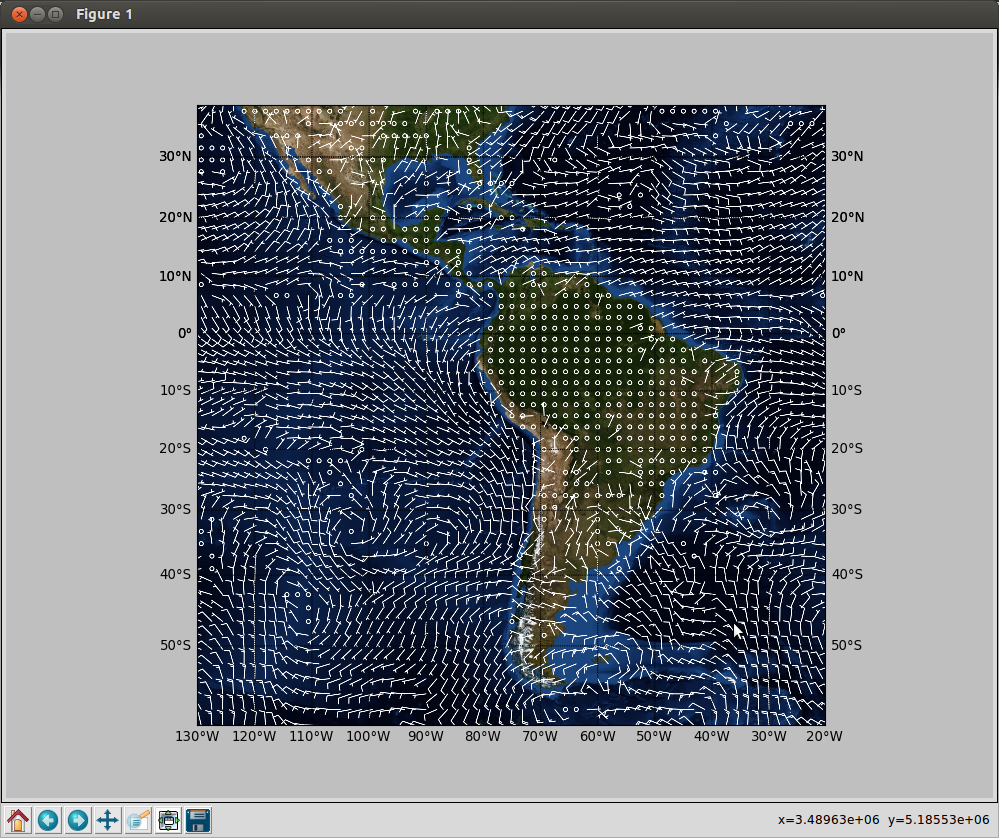Click the right-side 40°S latitude label
Screen dimensions: 999x838
pos(847,574)
